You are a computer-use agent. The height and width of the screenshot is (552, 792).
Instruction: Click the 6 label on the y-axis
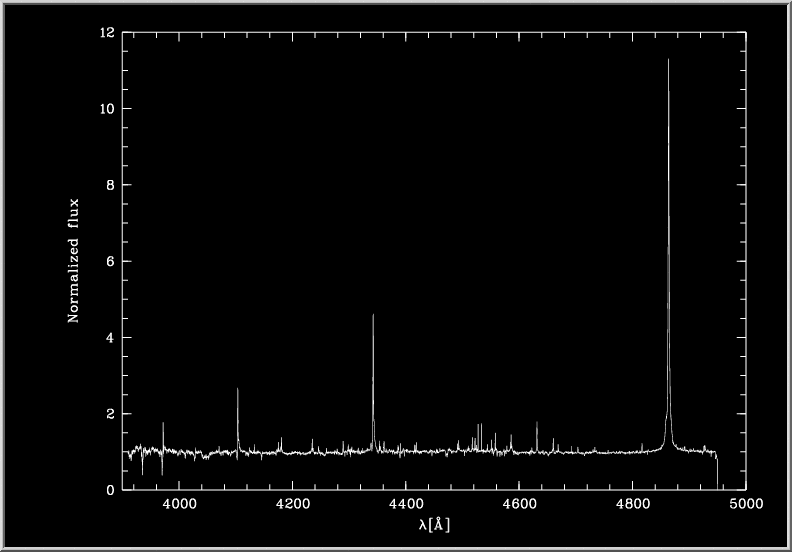click(x=110, y=262)
